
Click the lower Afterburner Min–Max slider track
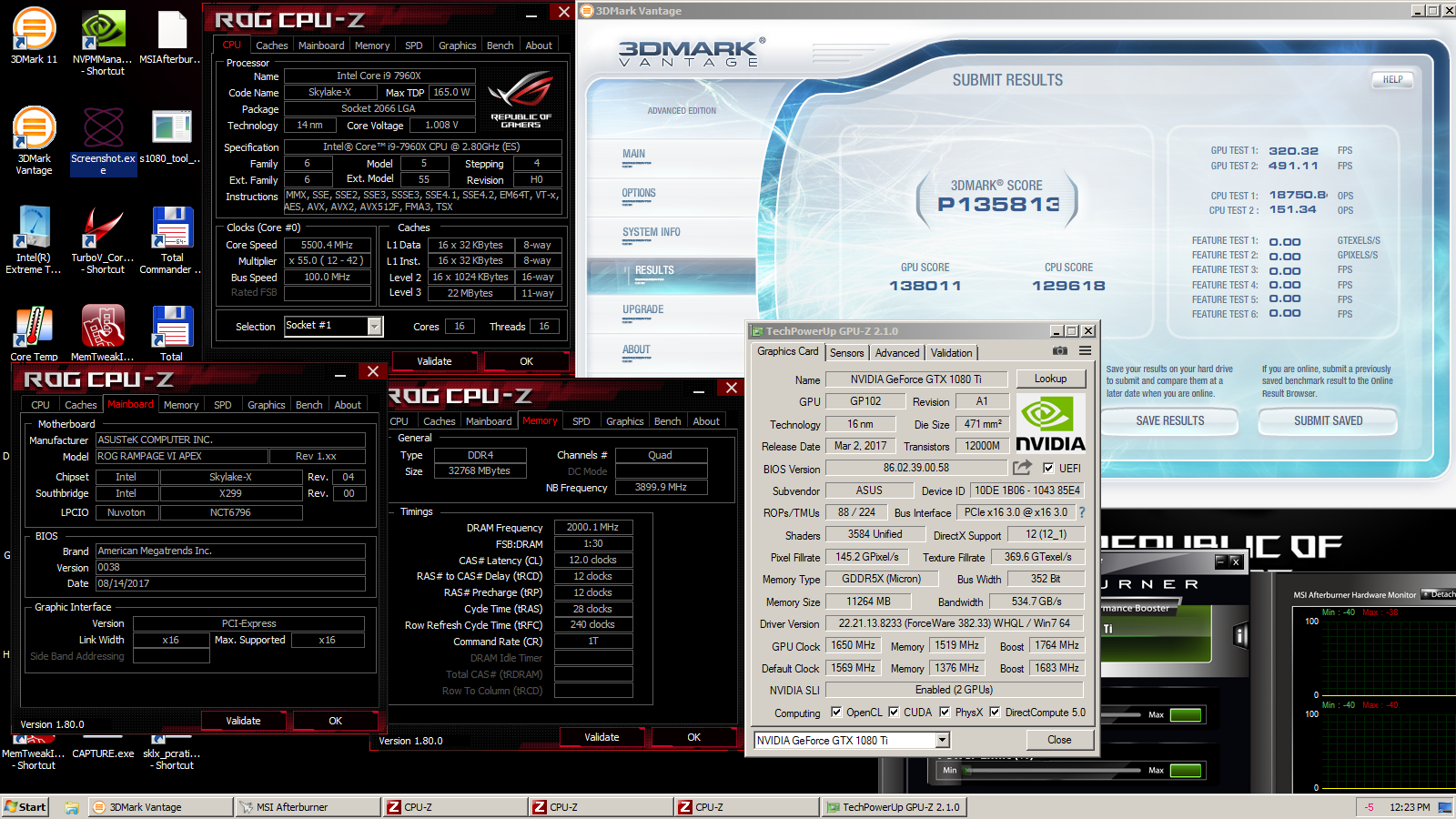[1054, 770]
